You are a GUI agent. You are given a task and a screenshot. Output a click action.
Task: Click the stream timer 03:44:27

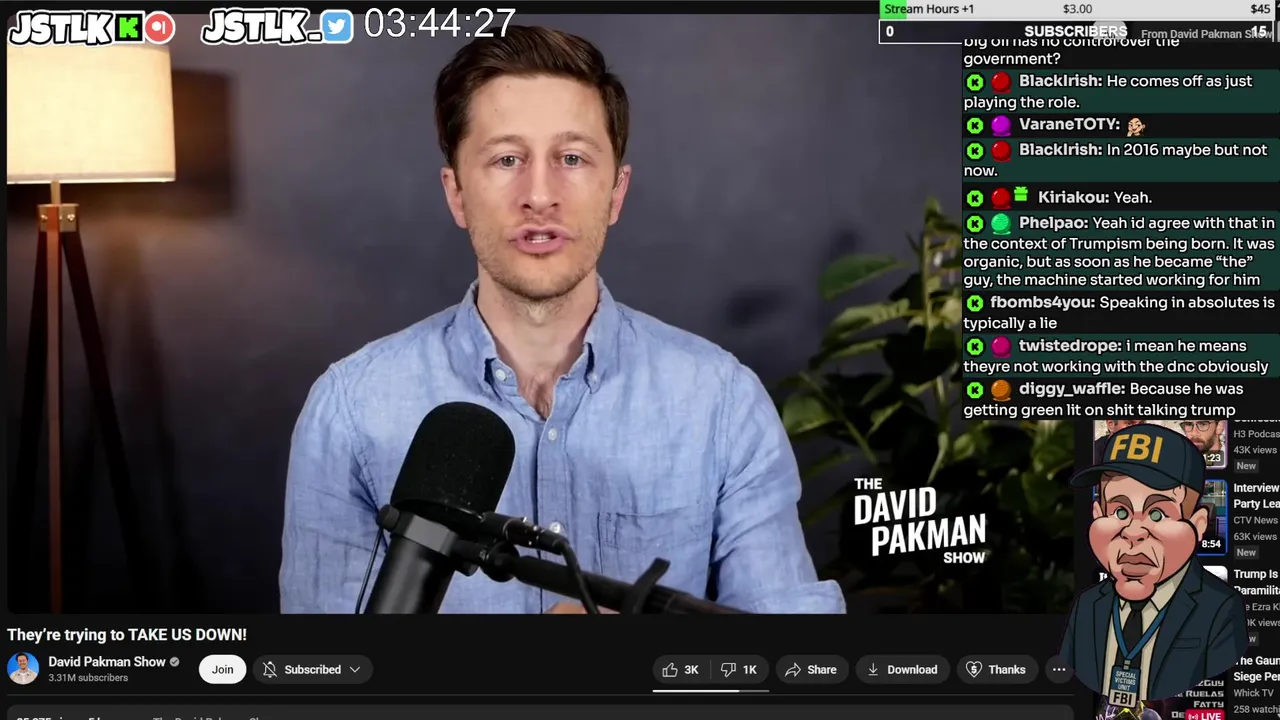click(x=439, y=24)
